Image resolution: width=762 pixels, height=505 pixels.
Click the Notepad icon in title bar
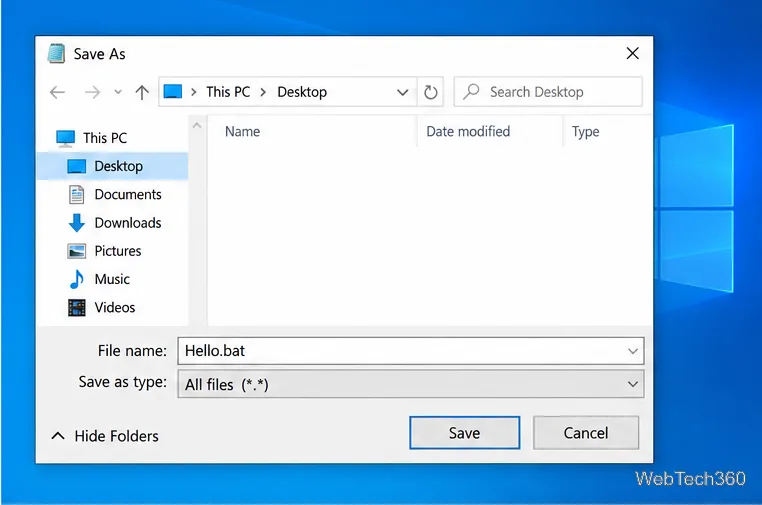[56, 53]
